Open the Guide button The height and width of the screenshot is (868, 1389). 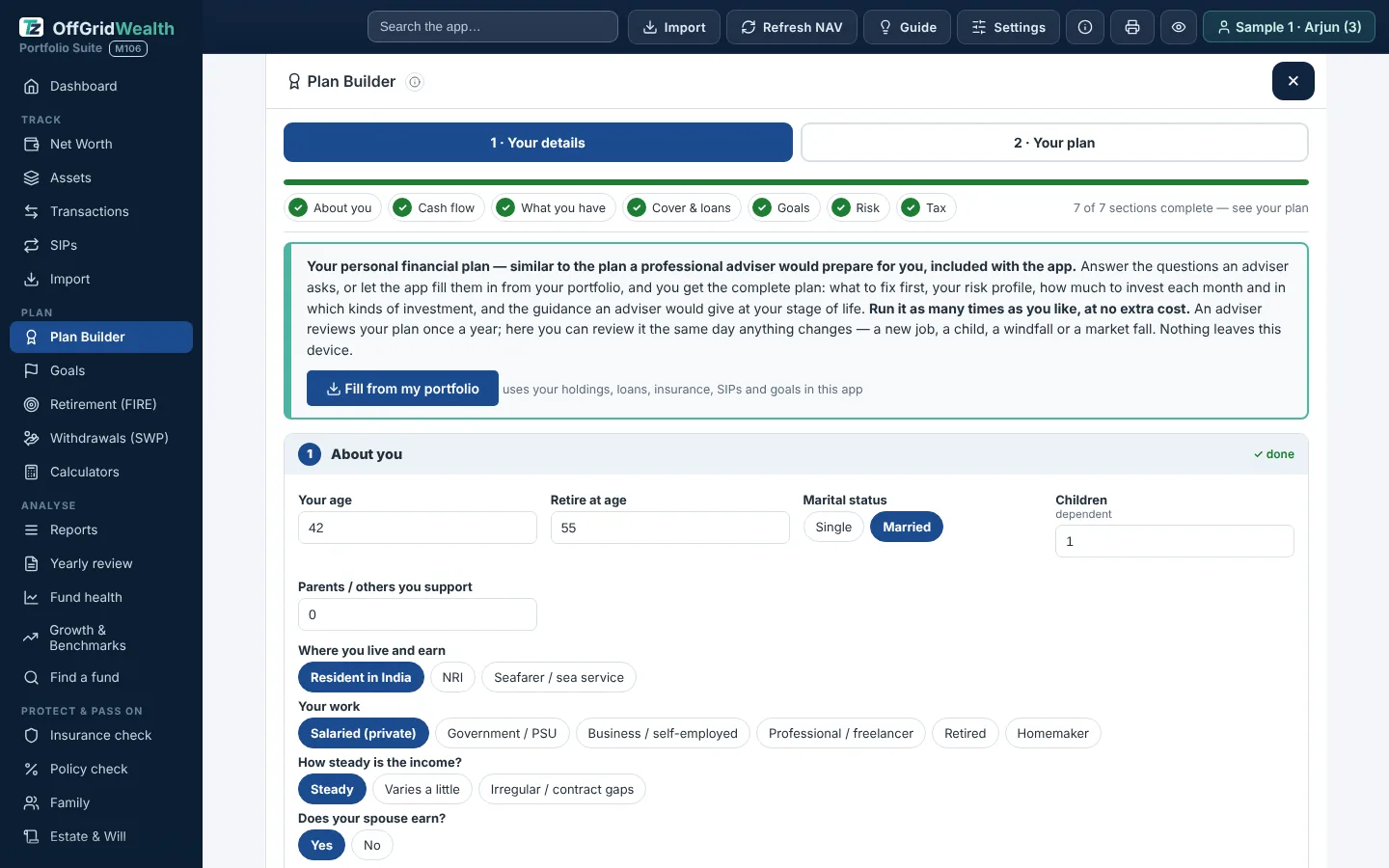click(907, 27)
